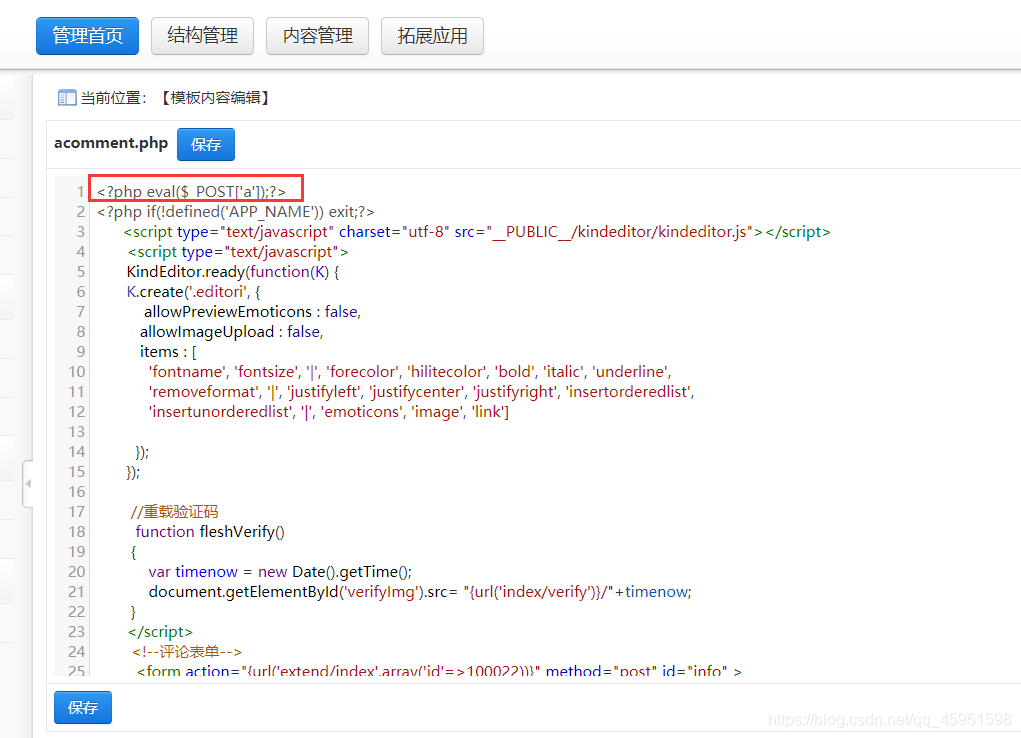
Task: Click the acomment.php file name
Action: pos(111,143)
